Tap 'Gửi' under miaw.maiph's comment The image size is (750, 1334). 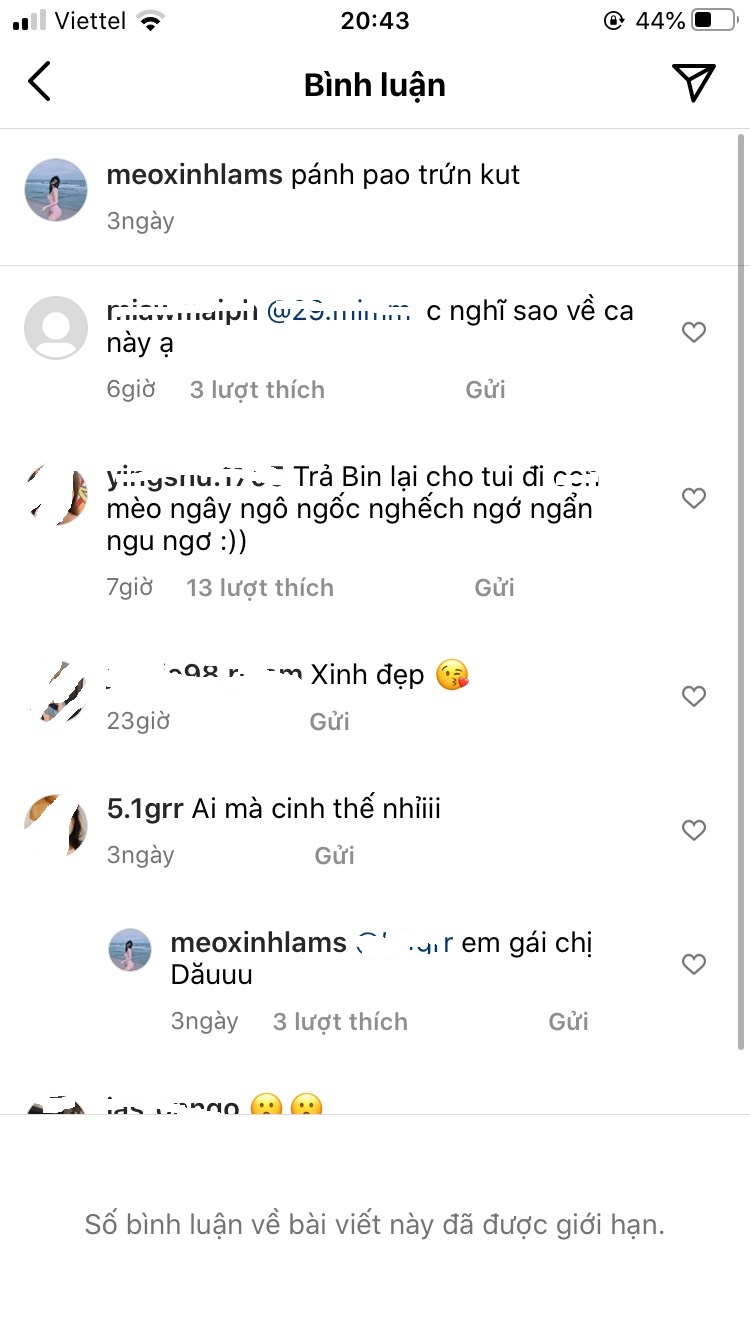click(x=485, y=389)
